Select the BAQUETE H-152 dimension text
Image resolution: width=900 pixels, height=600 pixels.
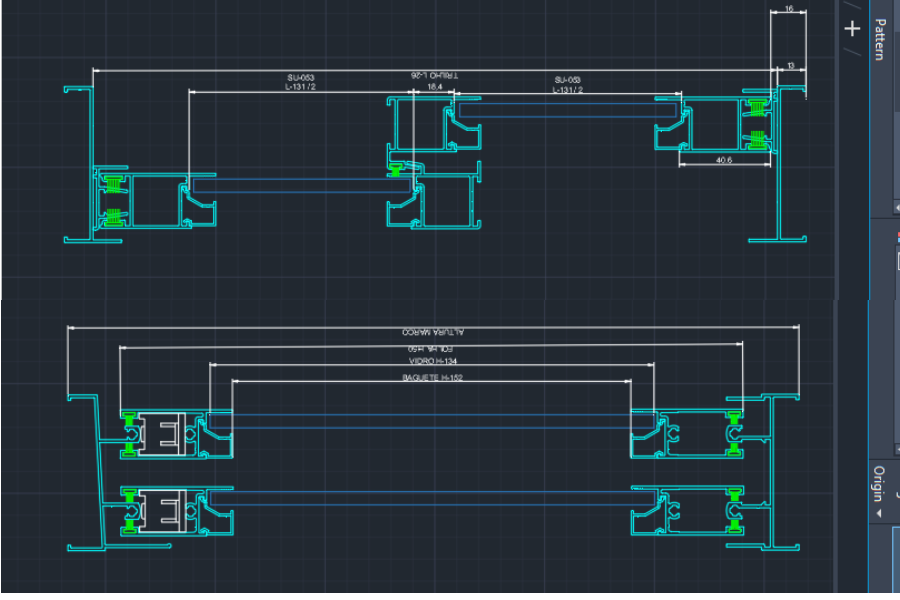(x=433, y=378)
